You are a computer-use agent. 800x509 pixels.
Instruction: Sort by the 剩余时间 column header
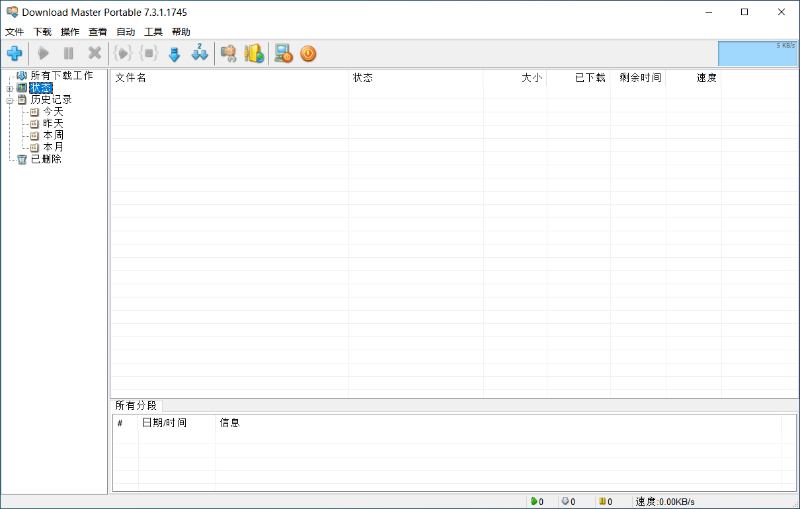coord(638,78)
